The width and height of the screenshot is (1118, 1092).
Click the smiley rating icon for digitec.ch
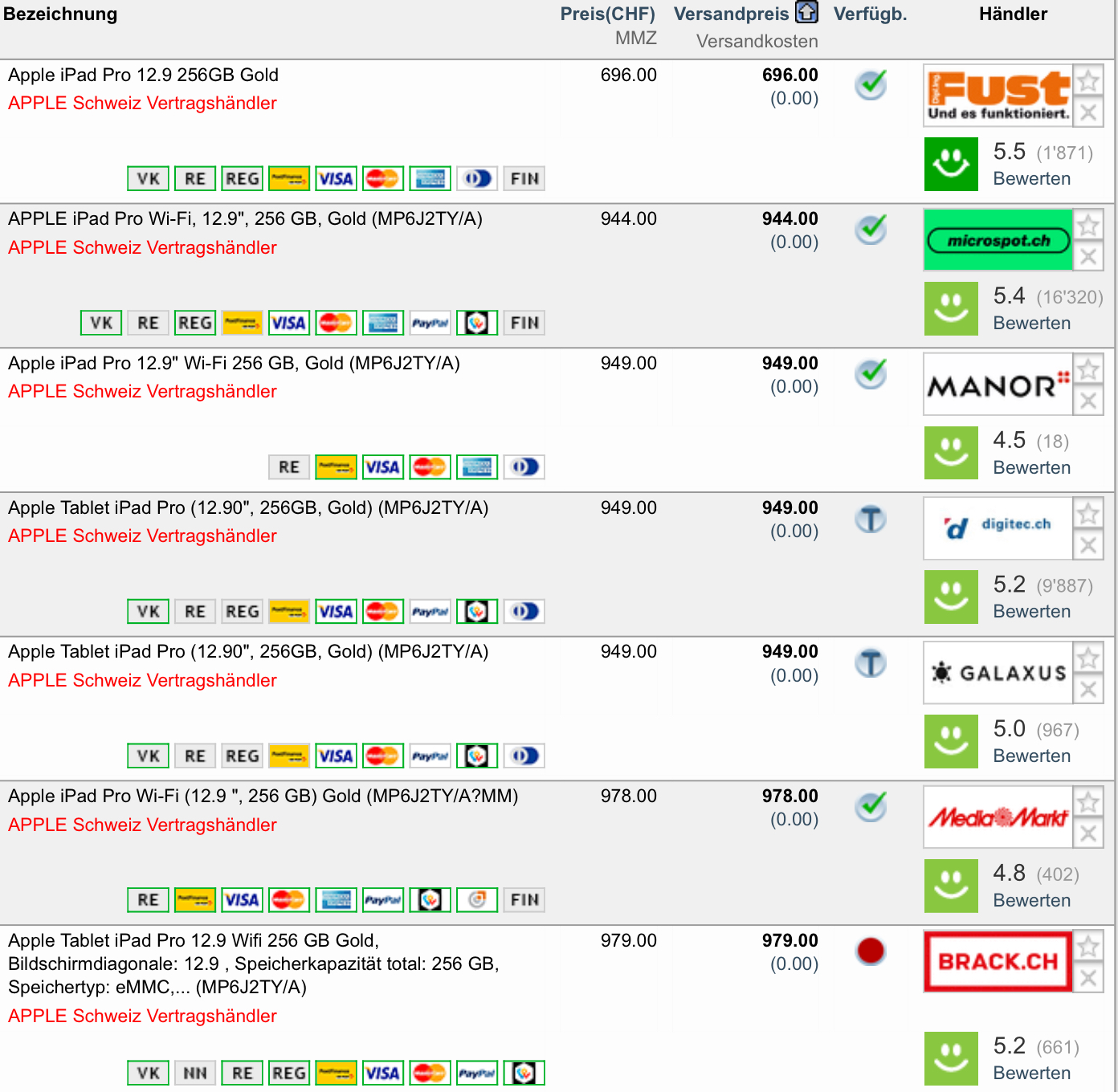pyautogui.click(x=951, y=597)
